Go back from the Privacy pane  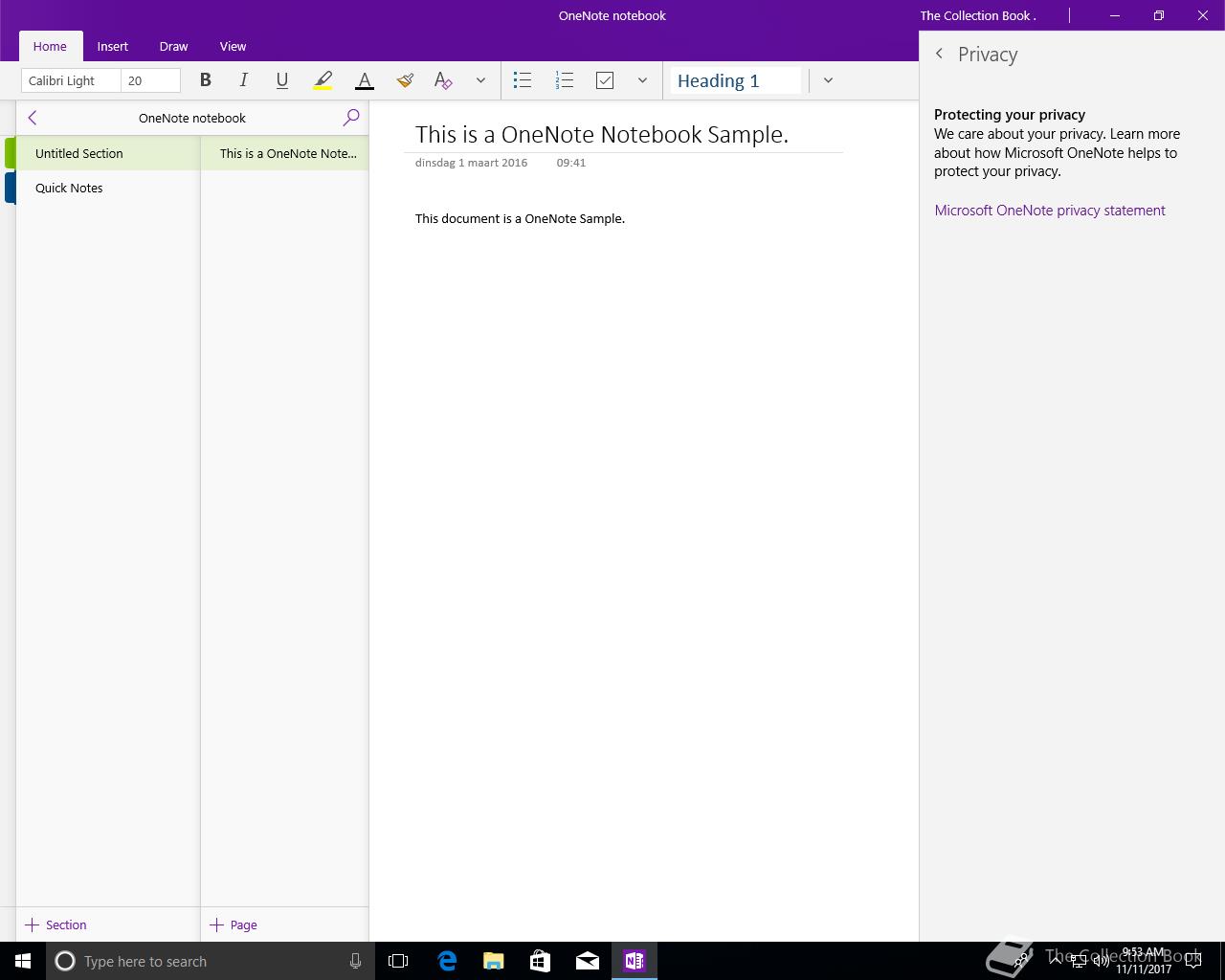tap(940, 55)
